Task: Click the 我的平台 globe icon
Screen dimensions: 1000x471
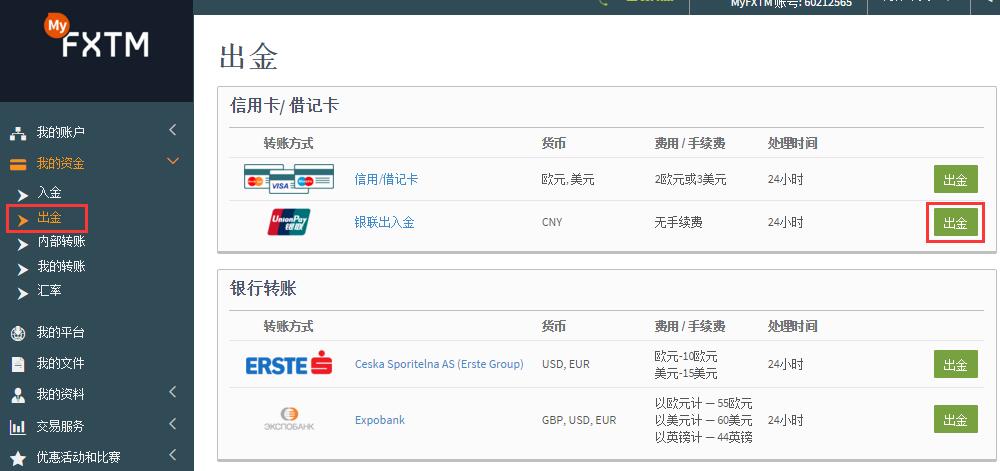Action: [17, 333]
